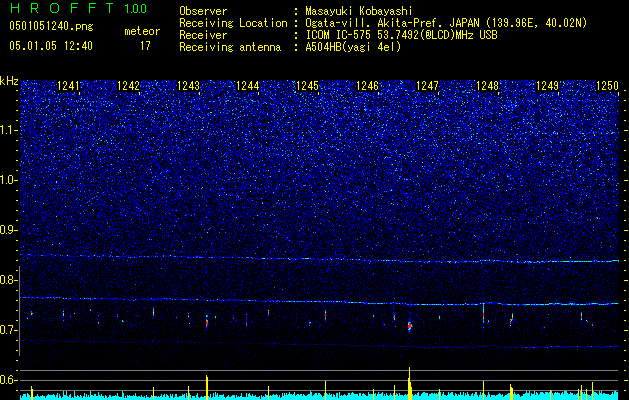Image resolution: width=629 pixels, height=400 pixels.
Task: Click the Receiving Location label
Action: (x=233, y=23)
